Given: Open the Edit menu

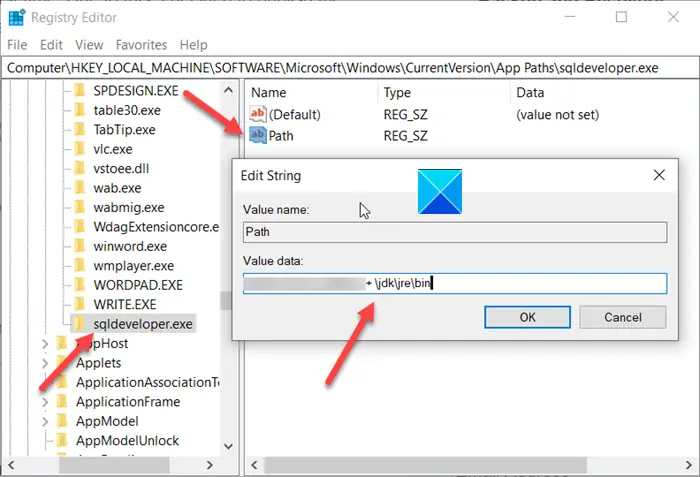Looking at the screenshot, I should click(x=51, y=45).
